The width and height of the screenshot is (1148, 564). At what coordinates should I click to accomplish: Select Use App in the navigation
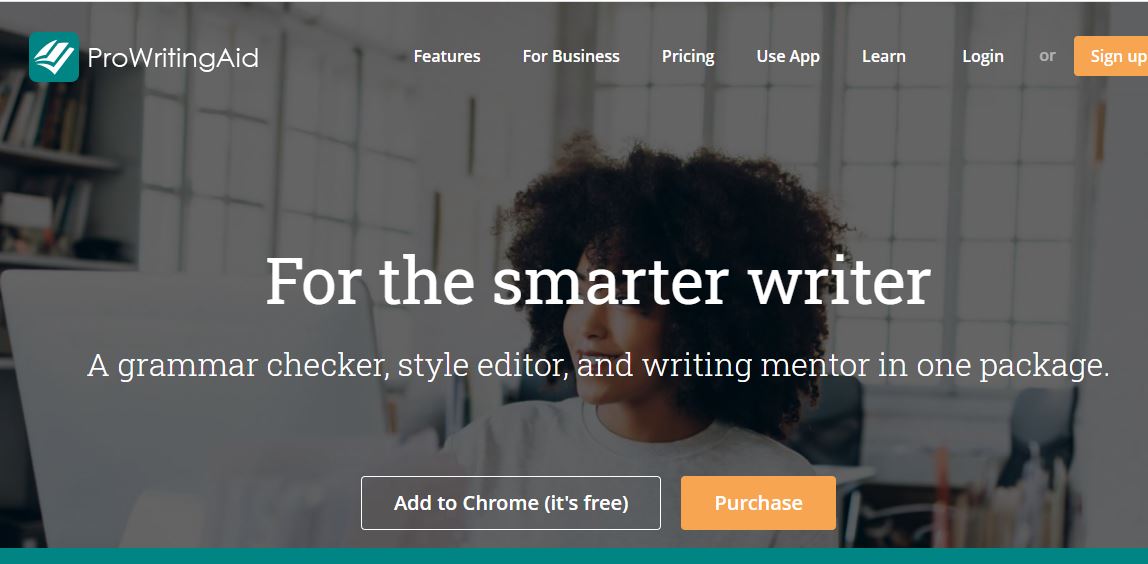[x=788, y=56]
